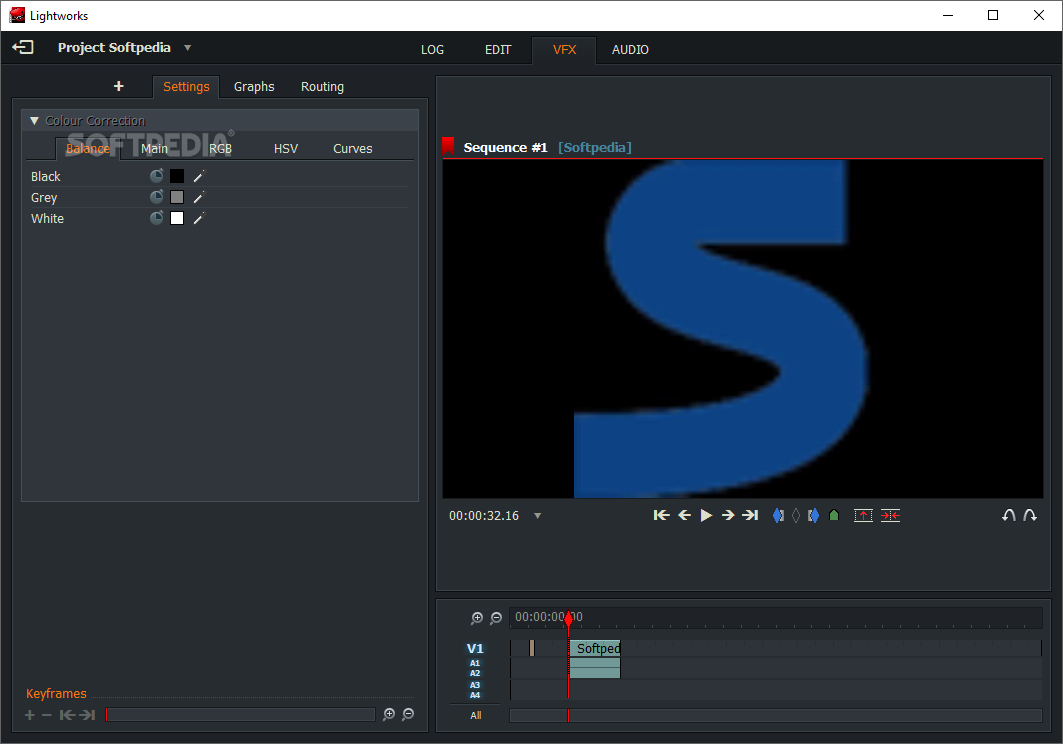Mark the in point

[778, 515]
